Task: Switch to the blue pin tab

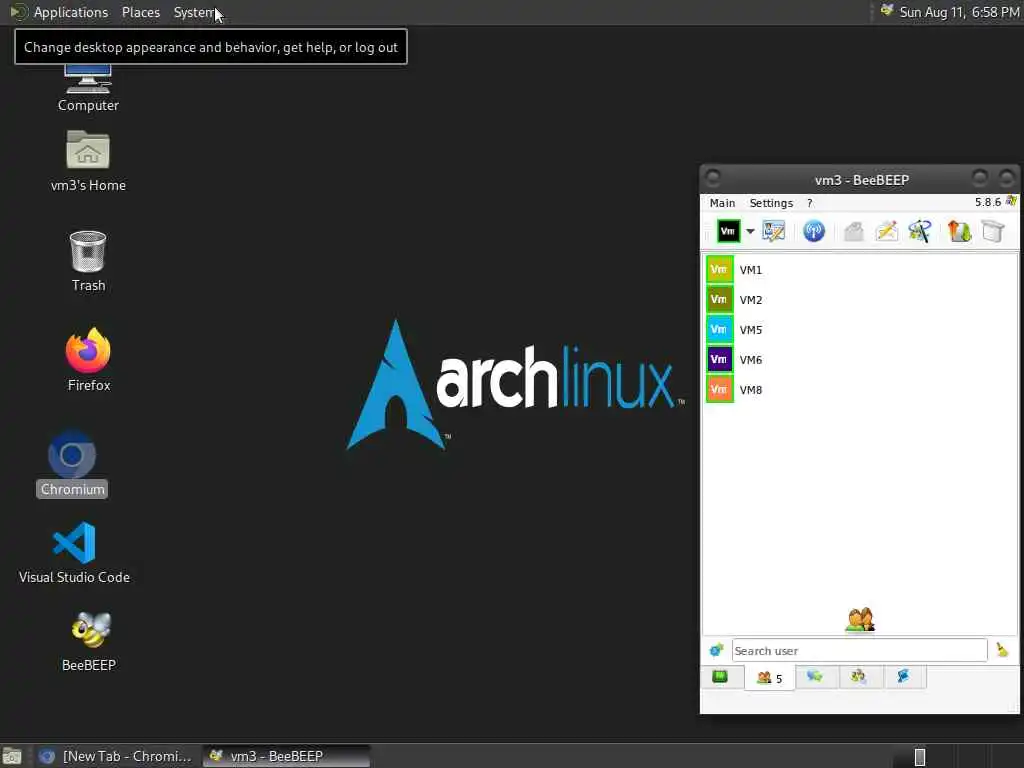Action: pos(903,677)
